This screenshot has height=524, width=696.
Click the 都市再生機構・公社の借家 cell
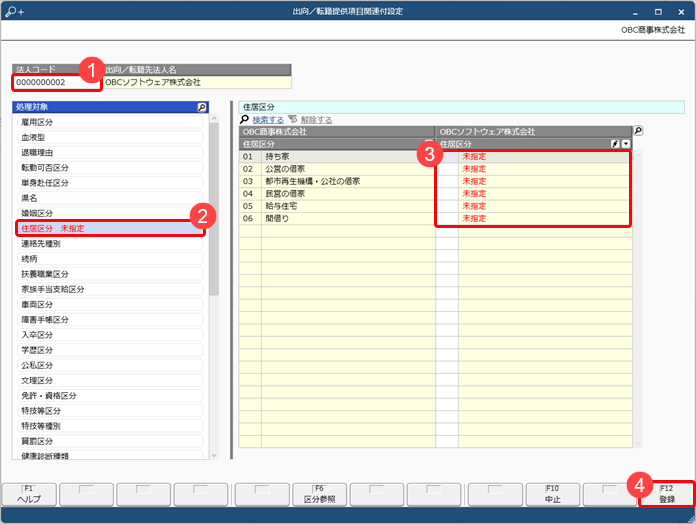click(348, 181)
